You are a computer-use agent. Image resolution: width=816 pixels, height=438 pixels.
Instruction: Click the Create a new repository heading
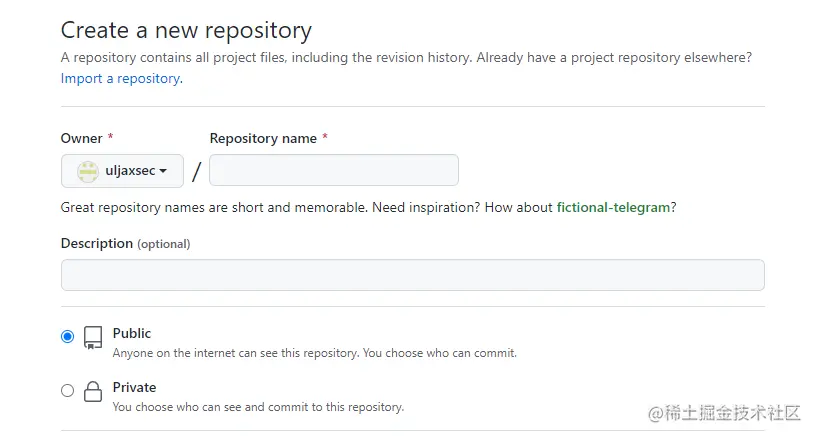[x=186, y=31]
